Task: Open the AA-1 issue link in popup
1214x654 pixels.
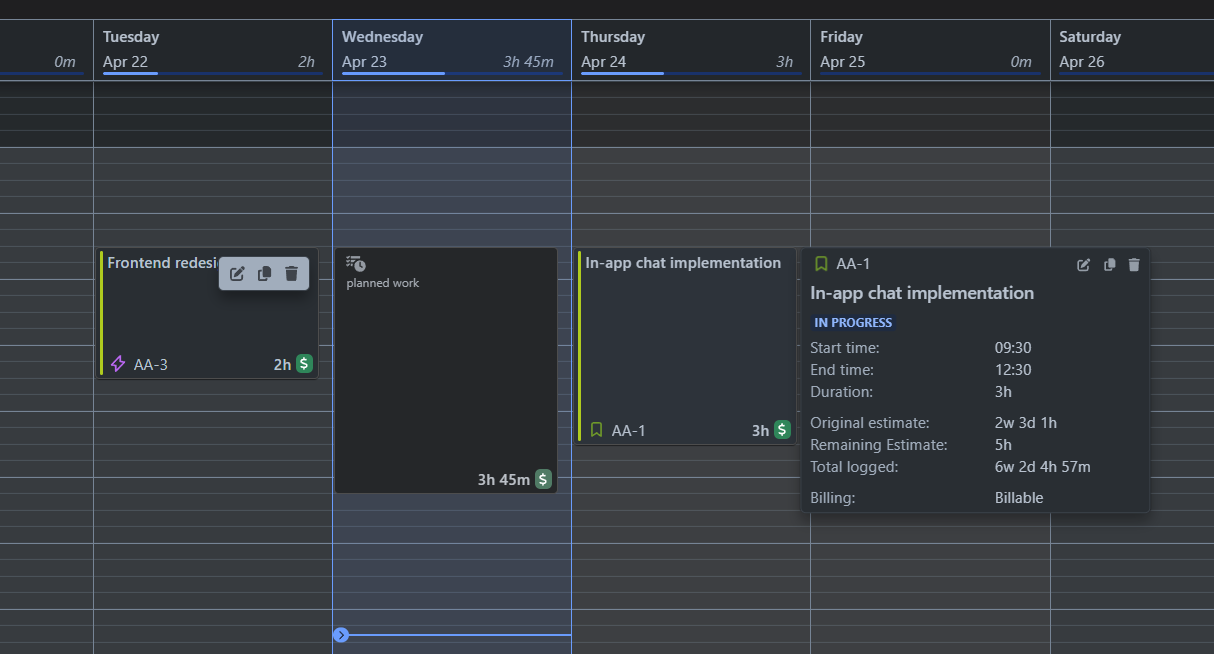Action: click(x=853, y=264)
